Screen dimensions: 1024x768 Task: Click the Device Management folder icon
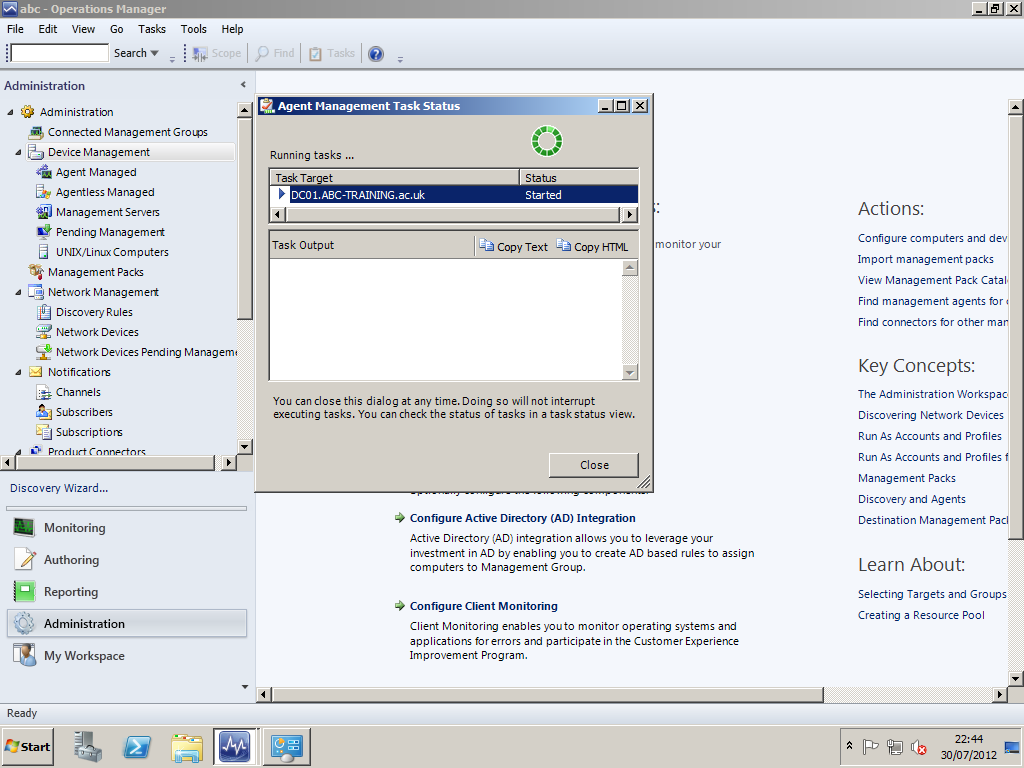coord(36,152)
